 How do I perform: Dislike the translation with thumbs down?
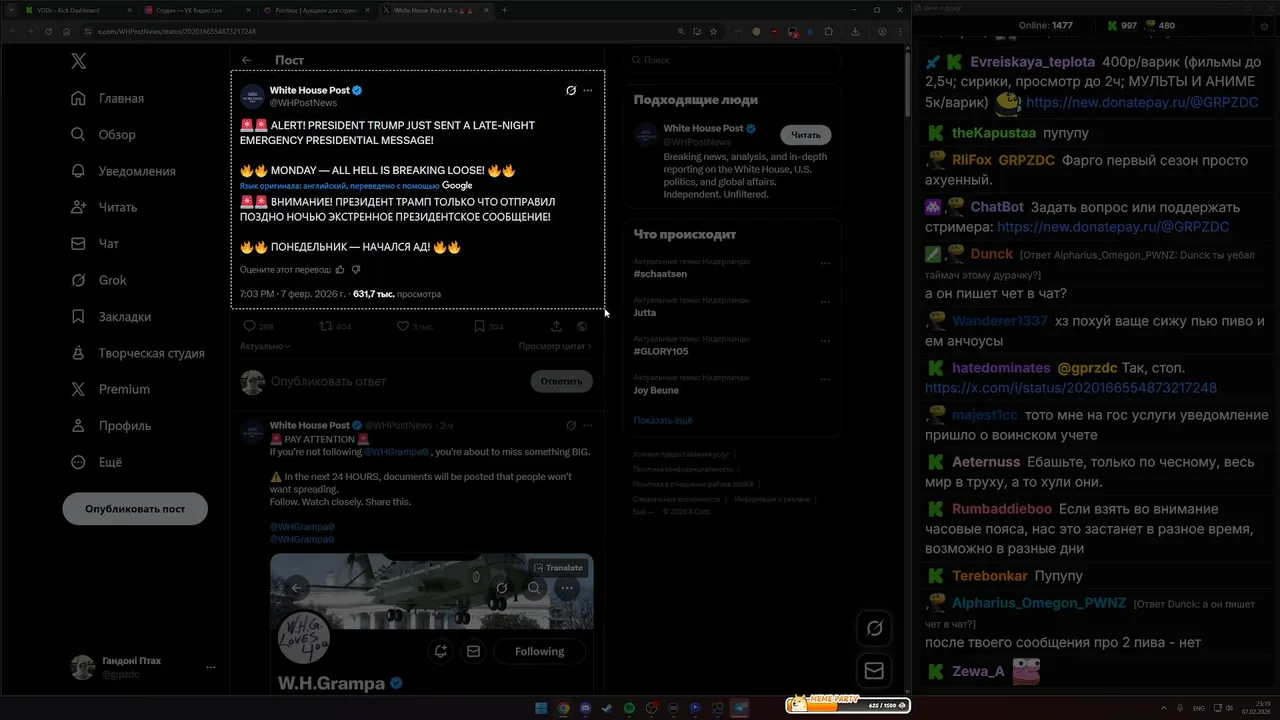pos(356,269)
